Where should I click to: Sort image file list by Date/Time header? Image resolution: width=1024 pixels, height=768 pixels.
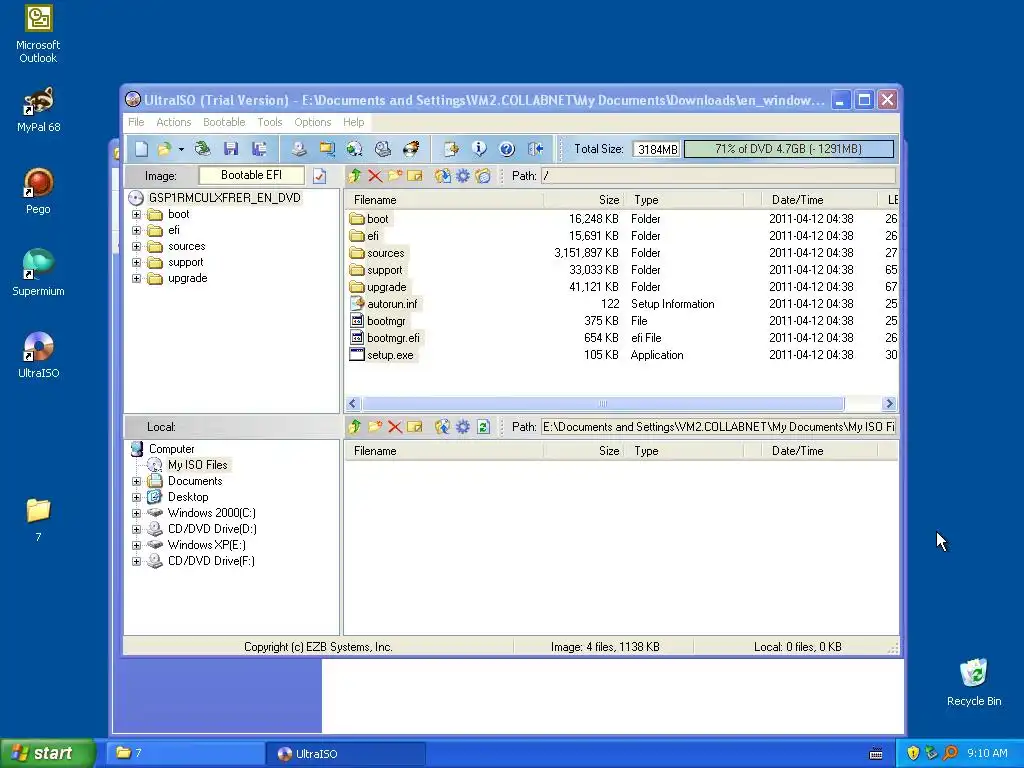820,200
